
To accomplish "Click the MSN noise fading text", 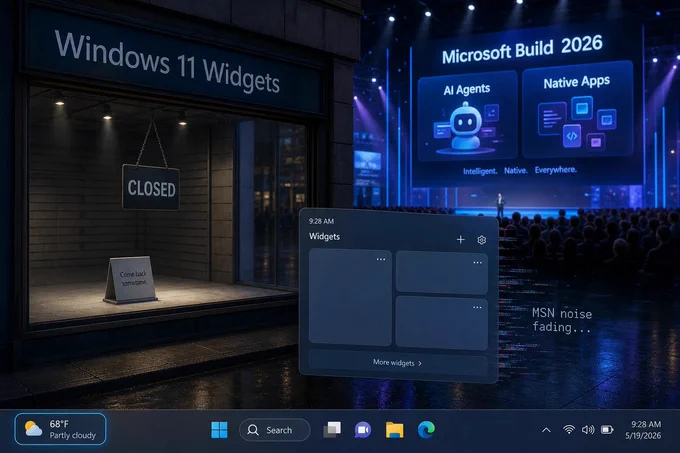I will pos(562,320).
